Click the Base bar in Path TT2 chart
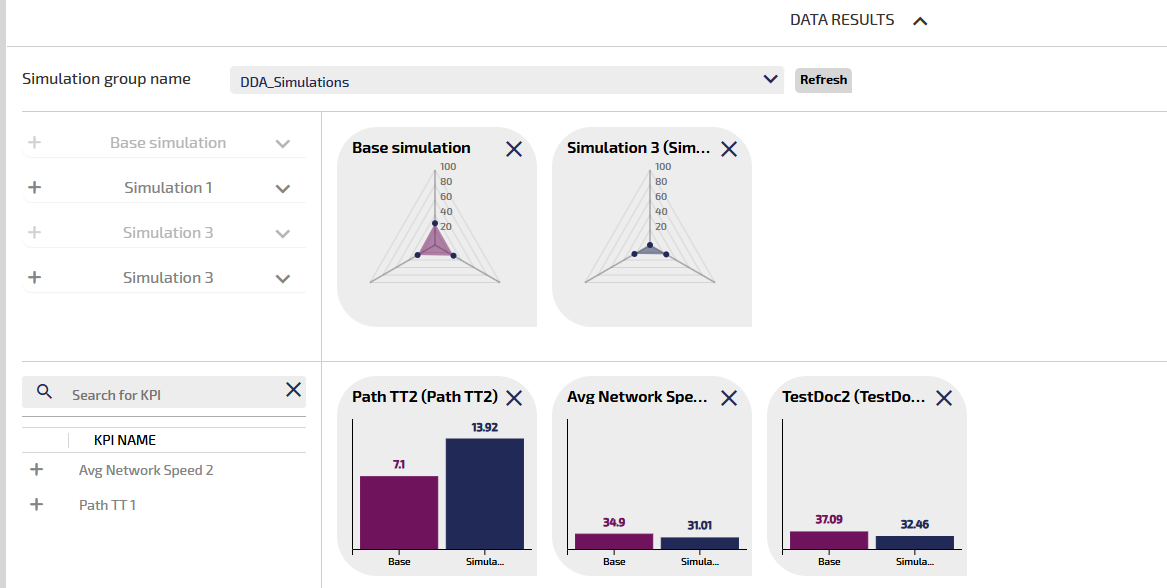1167x588 pixels. tap(399, 512)
